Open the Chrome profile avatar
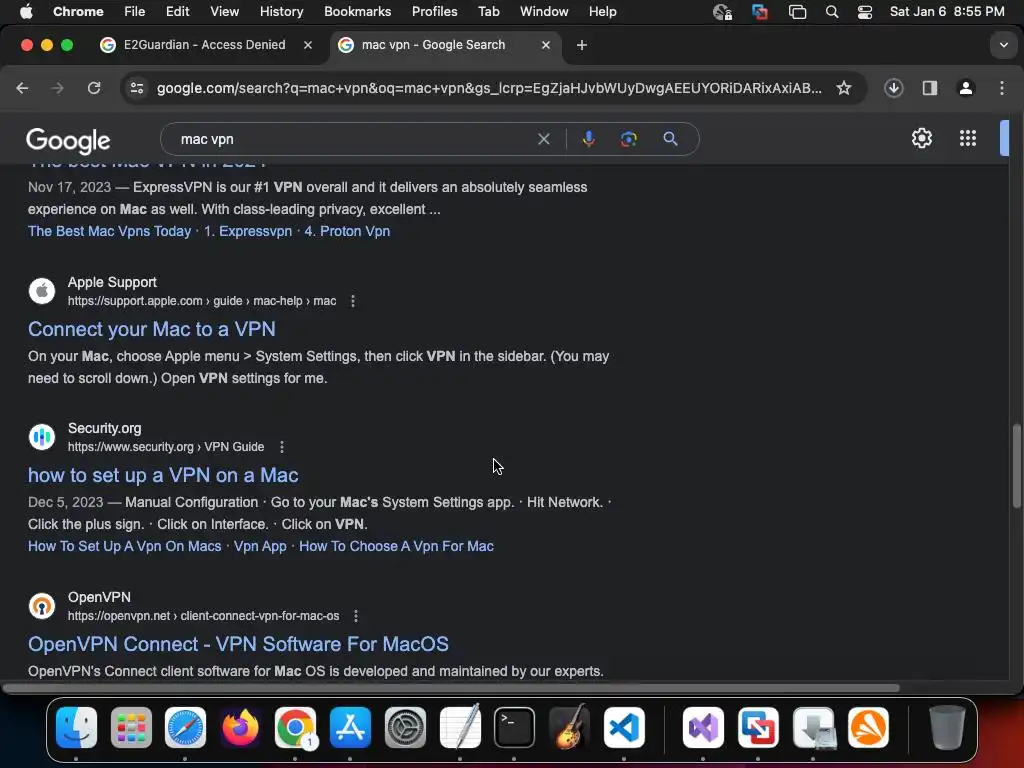This screenshot has width=1024, height=768. coord(965,88)
